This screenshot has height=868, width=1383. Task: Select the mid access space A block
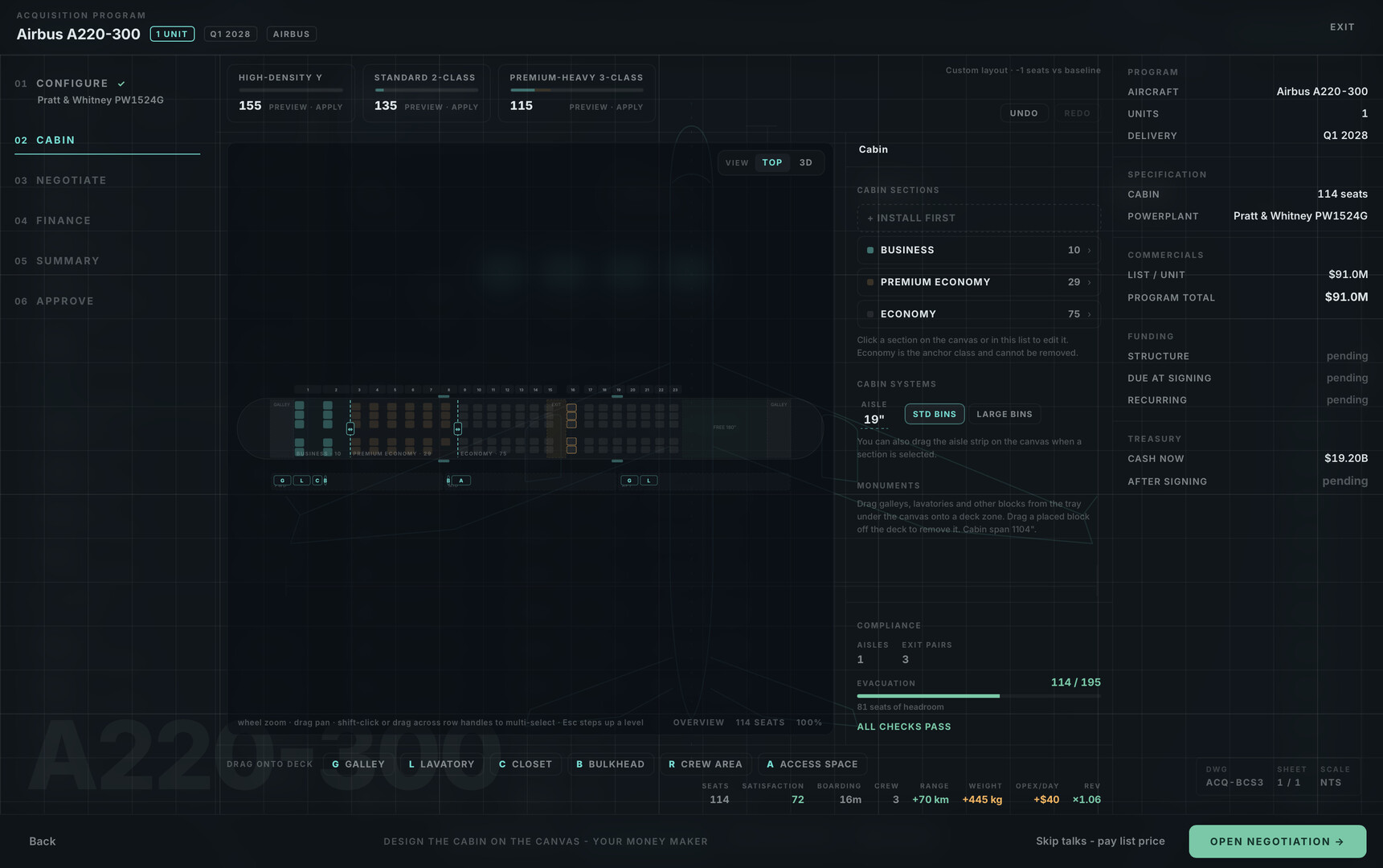point(460,481)
